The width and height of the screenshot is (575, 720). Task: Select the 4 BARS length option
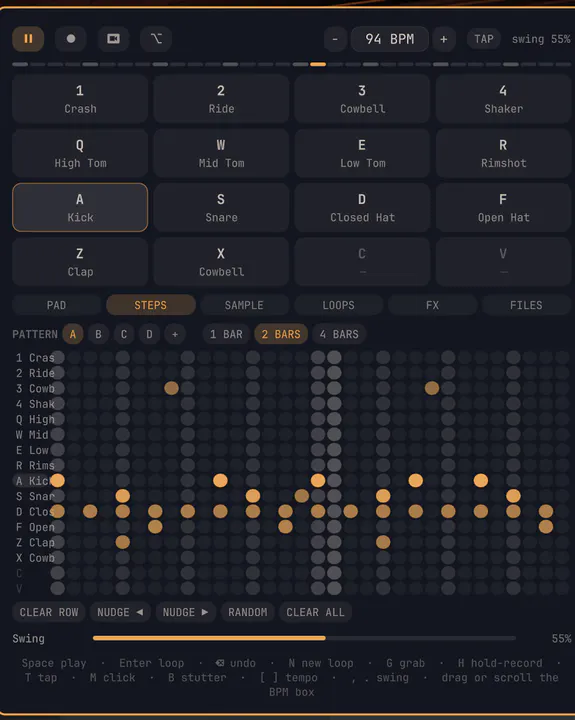(339, 334)
